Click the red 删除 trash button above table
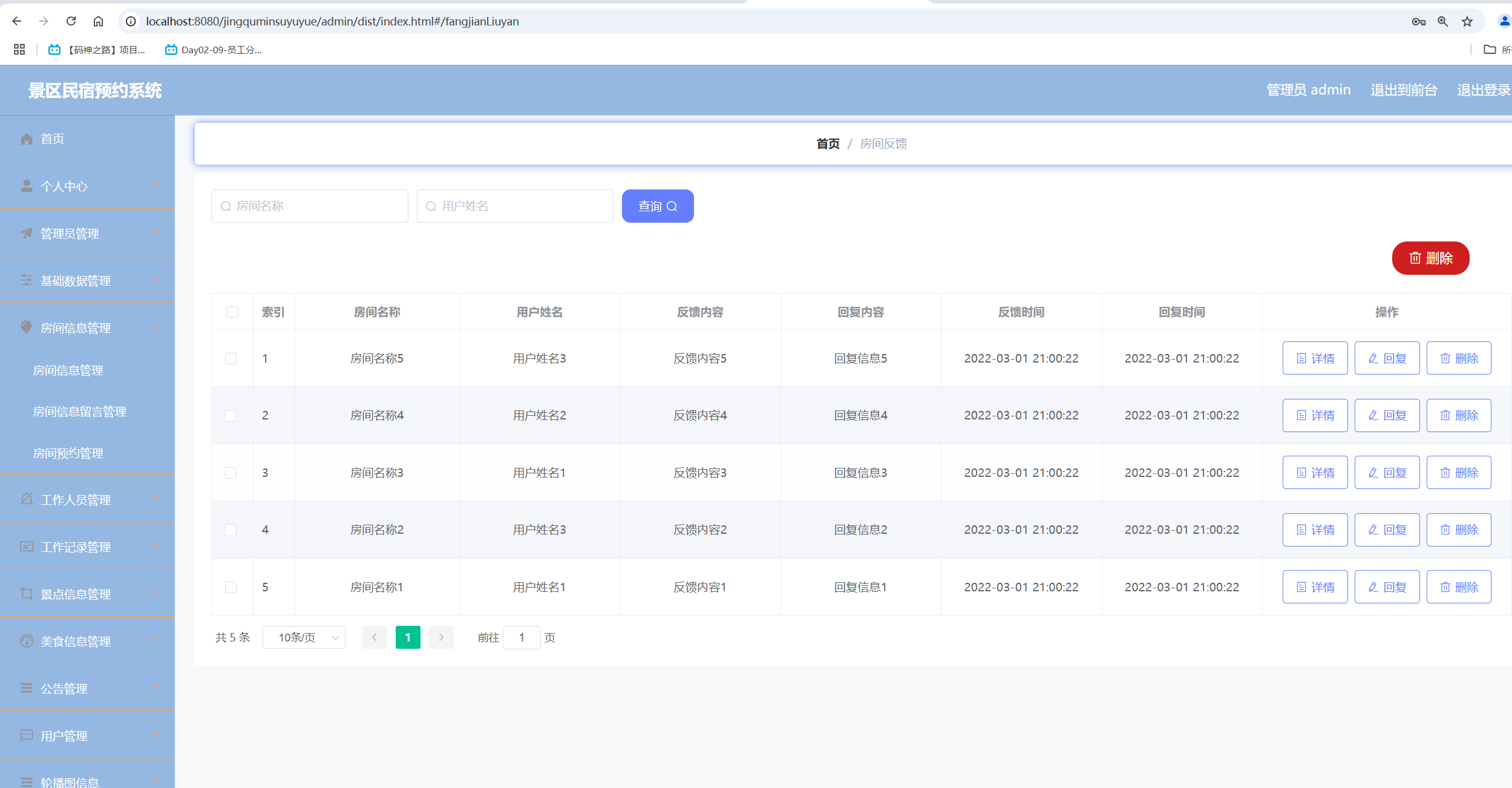Screen dimensions: 1512x788 point(1430,258)
